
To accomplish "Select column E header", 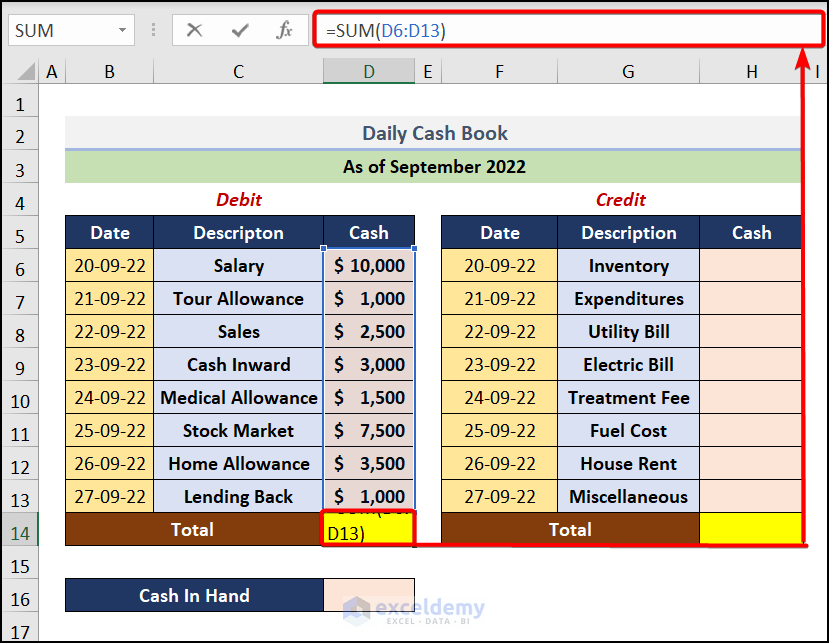I will [428, 71].
